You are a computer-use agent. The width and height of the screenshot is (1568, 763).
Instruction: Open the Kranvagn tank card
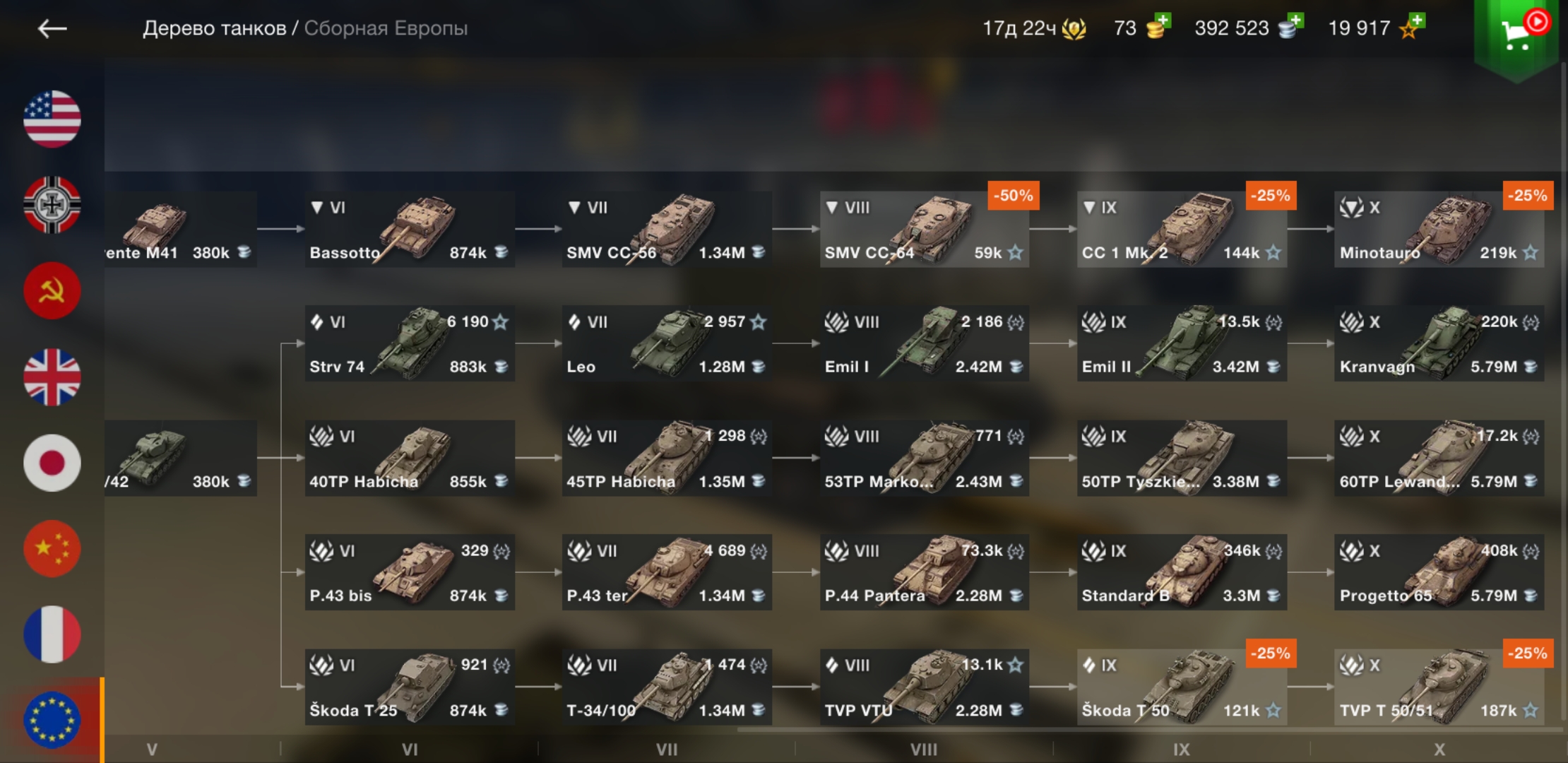[x=1439, y=343]
